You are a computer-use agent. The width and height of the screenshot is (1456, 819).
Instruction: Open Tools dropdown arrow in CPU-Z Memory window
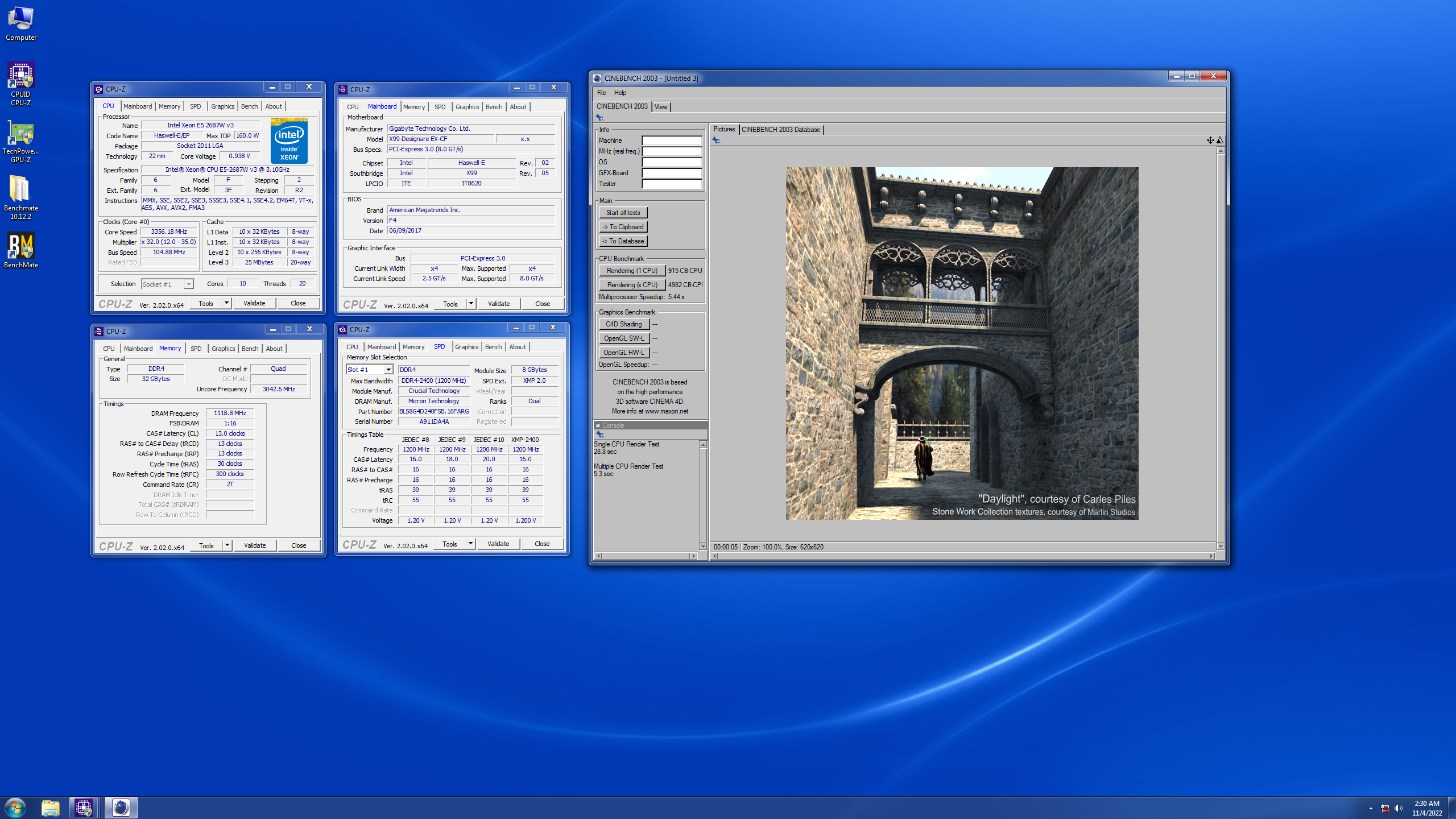(227, 545)
